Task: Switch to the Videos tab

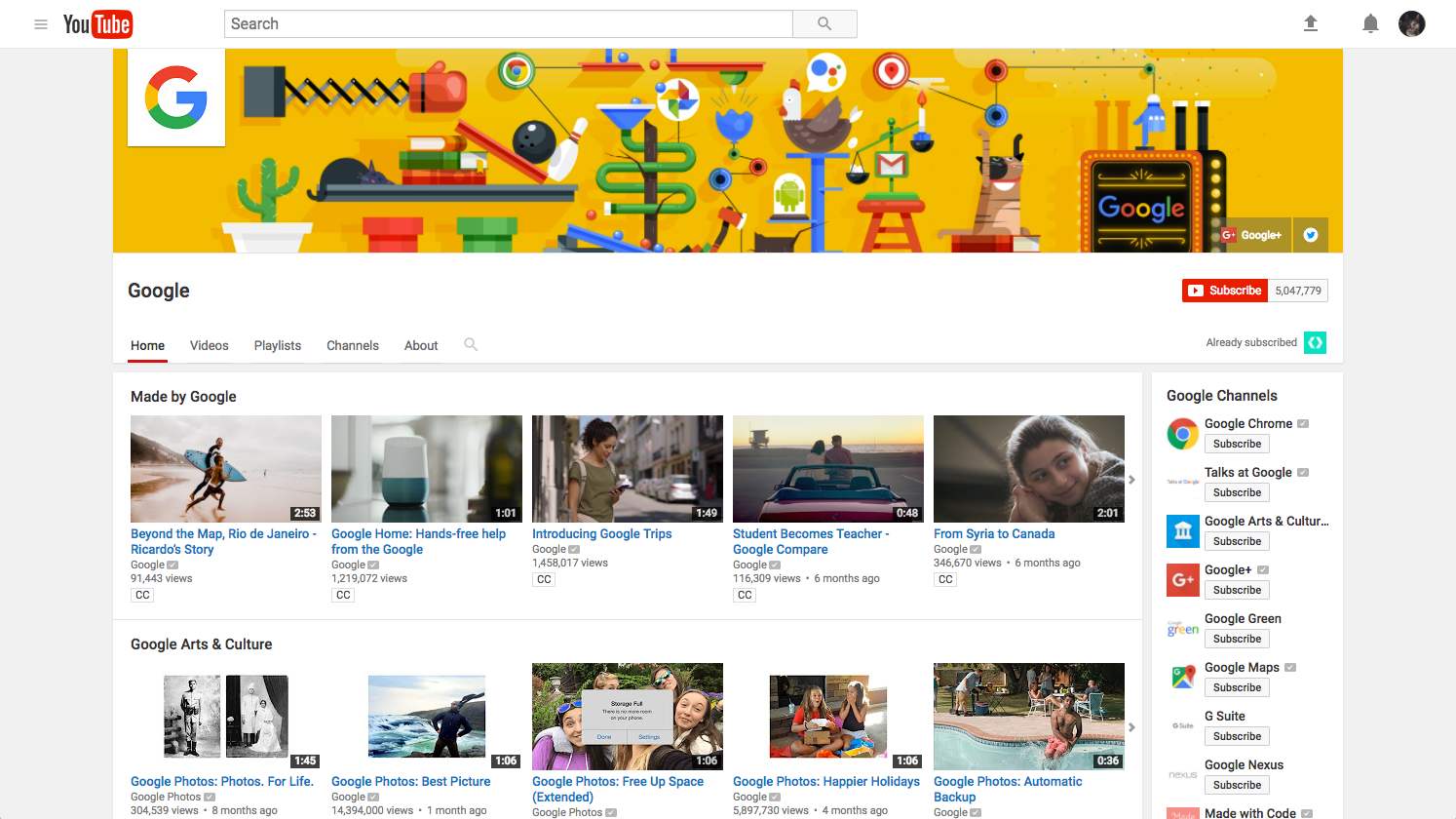Action: pyautogui.click(x=210, y=345)
